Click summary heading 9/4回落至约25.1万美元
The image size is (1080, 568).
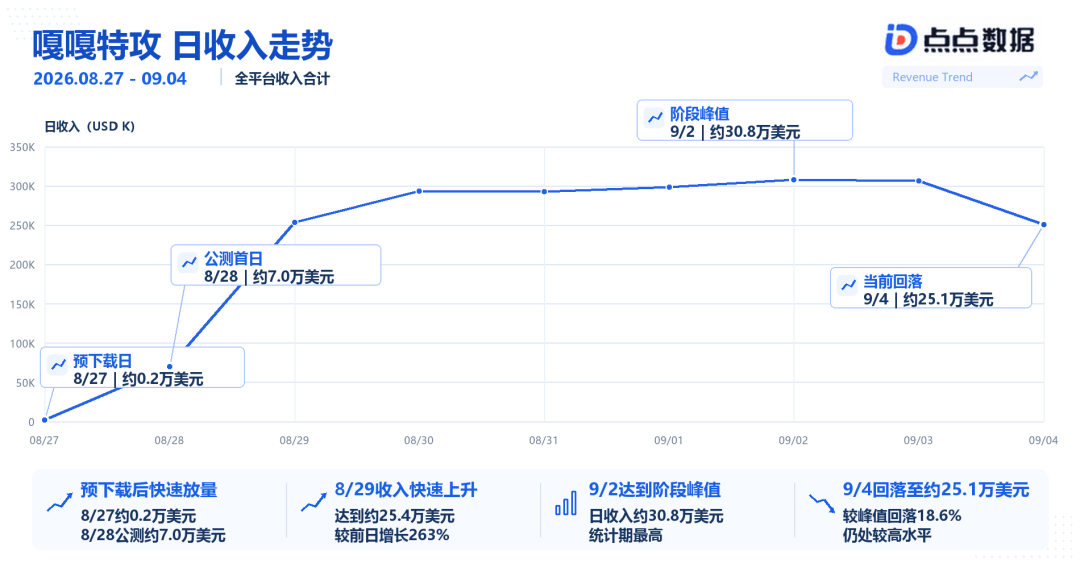point(936,490)
